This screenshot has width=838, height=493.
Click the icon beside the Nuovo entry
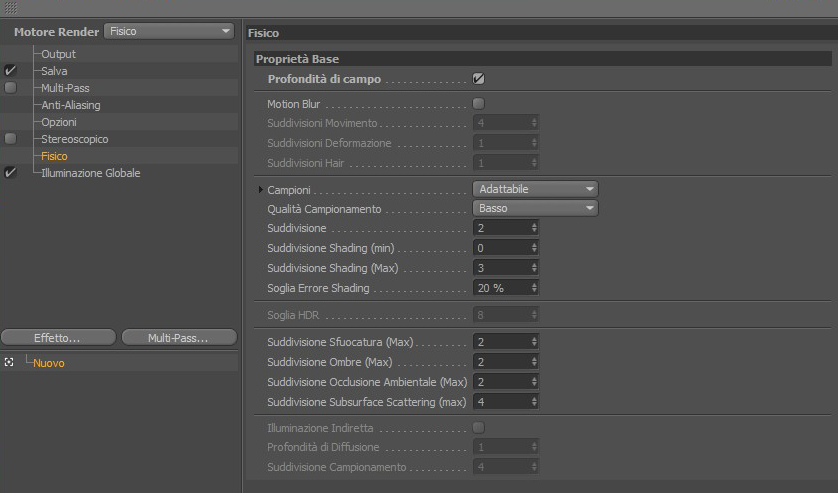[x=9, y=363]
